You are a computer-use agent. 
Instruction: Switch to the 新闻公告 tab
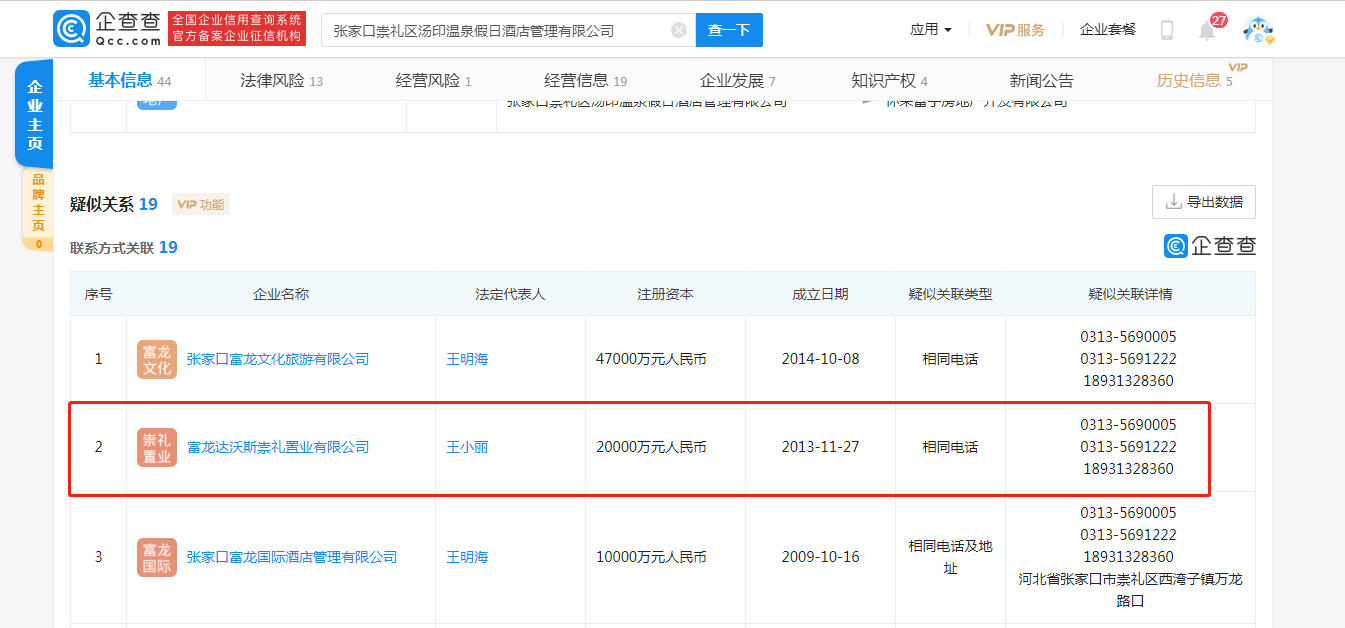[1042, 81]
